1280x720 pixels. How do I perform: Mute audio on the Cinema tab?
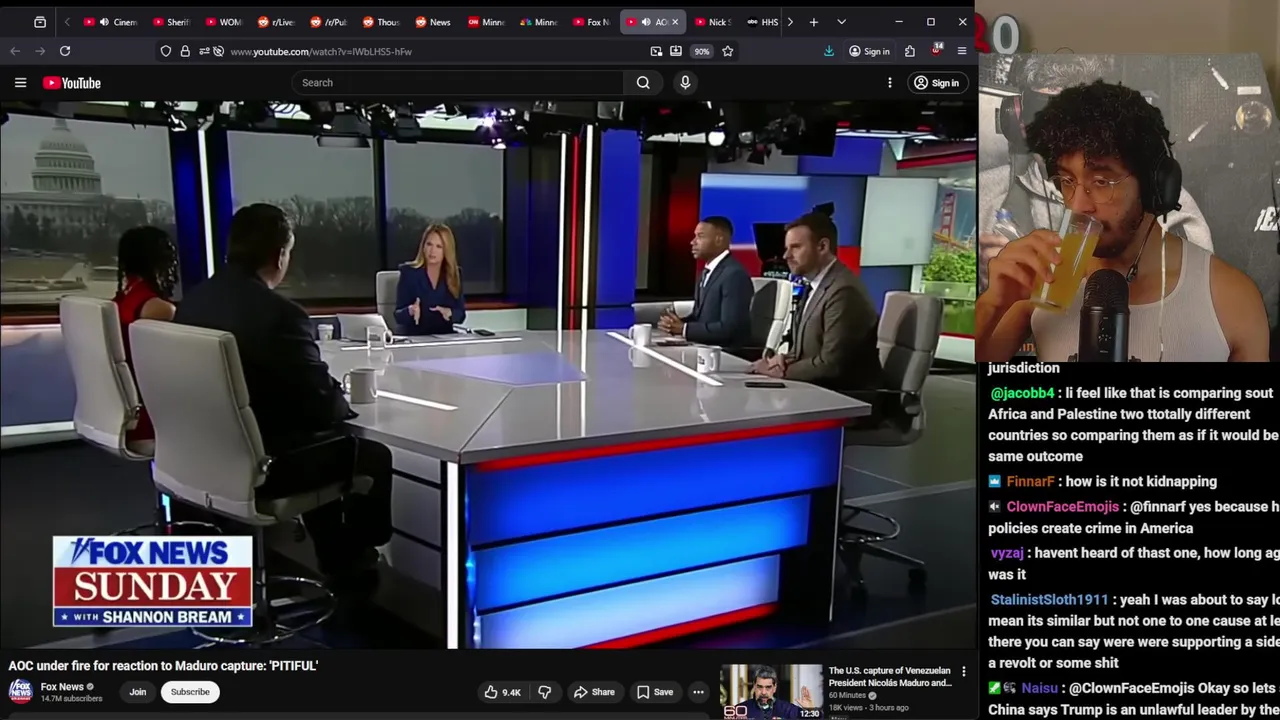104,22
